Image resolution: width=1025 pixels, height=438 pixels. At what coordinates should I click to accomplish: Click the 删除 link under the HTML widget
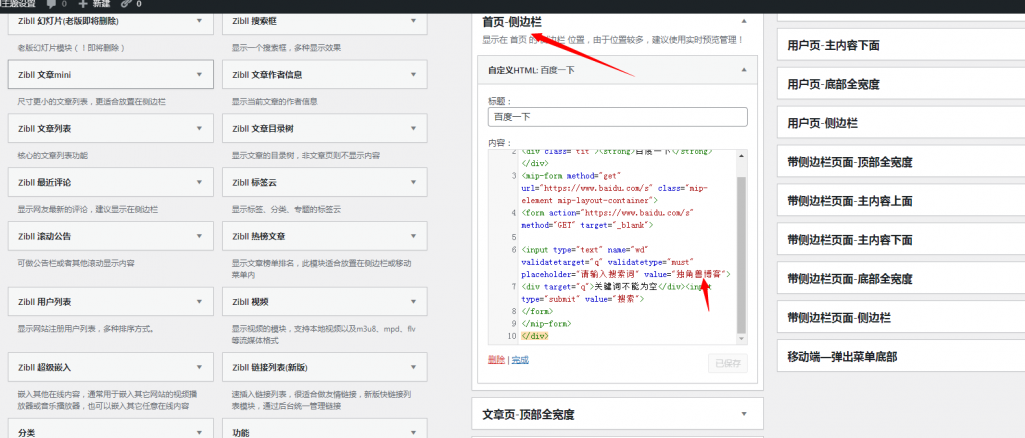pos(496,359)
